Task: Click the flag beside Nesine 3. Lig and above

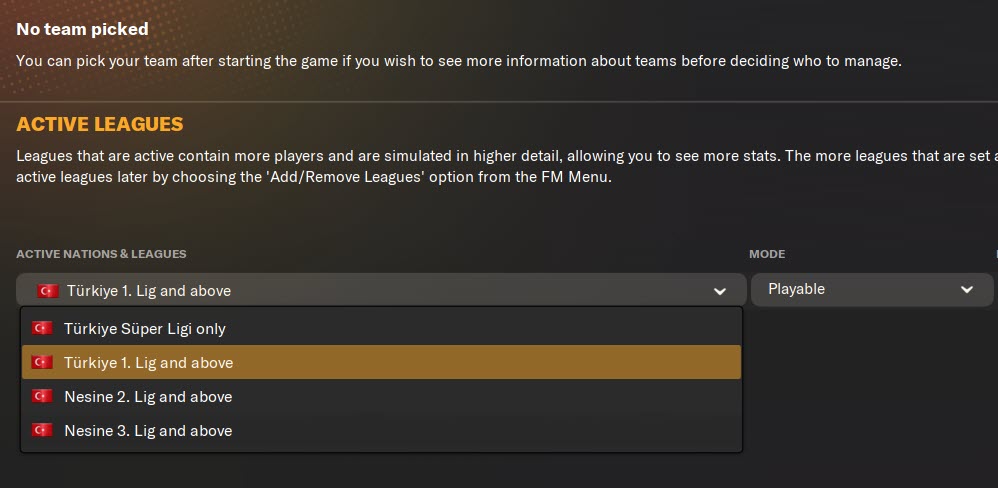Action: [x=42, y=430]
